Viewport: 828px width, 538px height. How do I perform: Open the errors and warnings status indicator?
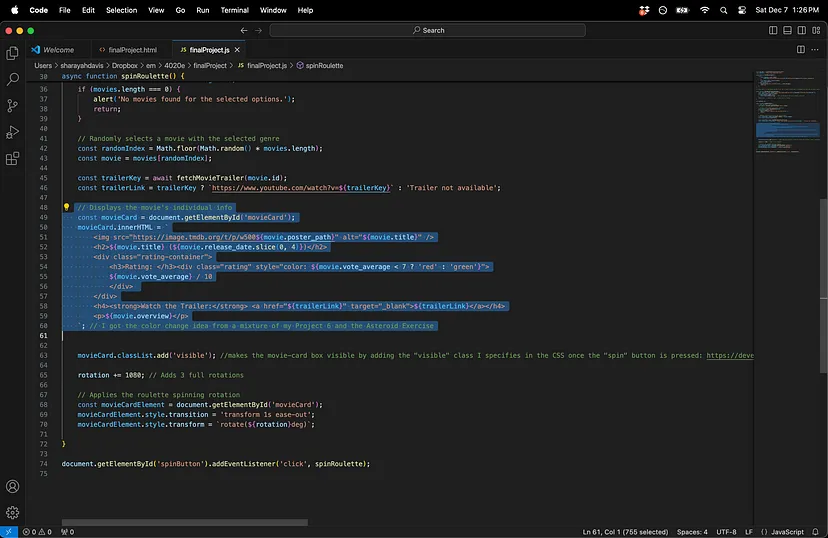(x=37, y=532)
